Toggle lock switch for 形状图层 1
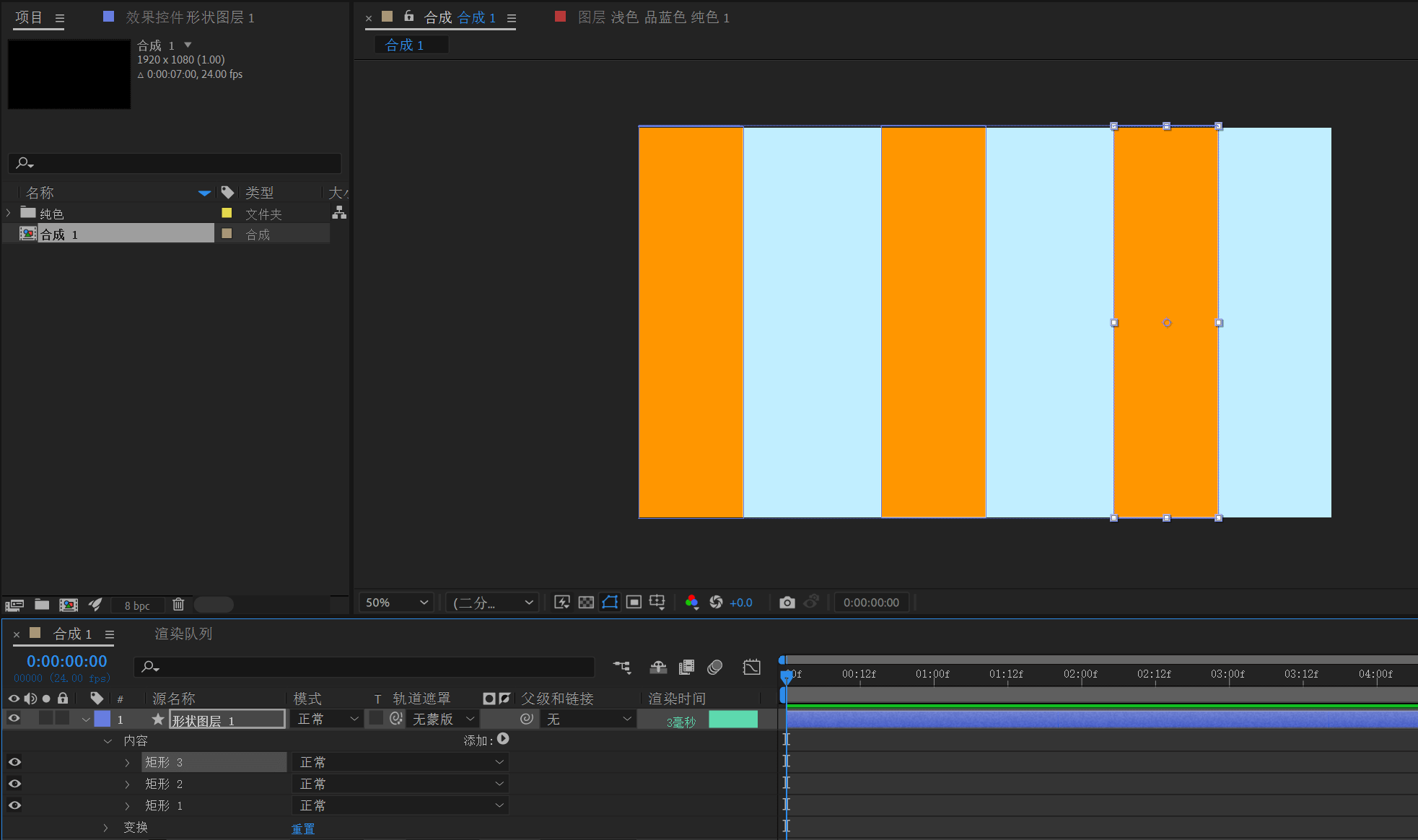 point(63,718)
